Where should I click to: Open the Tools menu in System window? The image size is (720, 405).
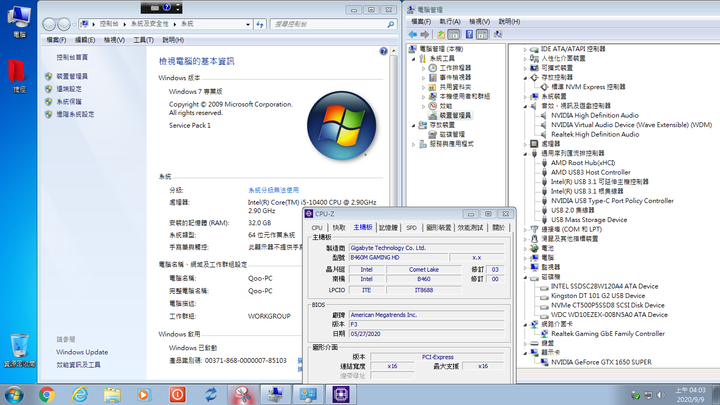[x=143, y=40]
